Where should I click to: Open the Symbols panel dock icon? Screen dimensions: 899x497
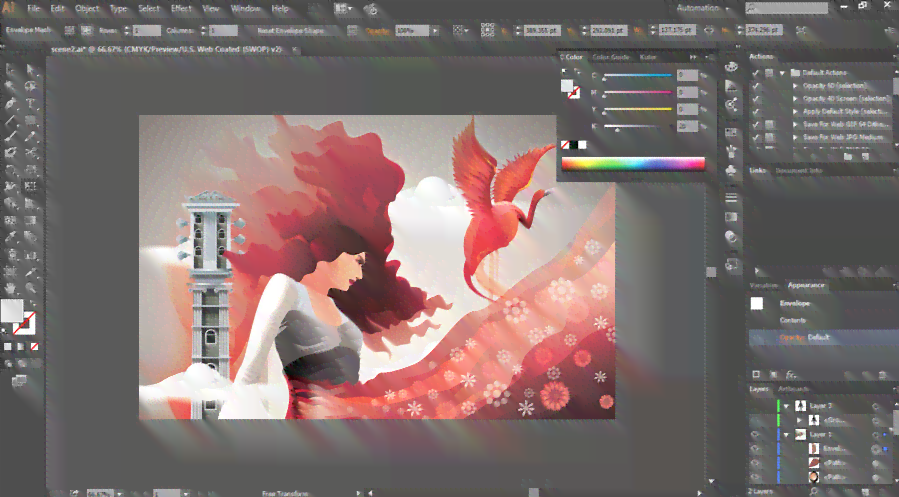coord(731,171)
